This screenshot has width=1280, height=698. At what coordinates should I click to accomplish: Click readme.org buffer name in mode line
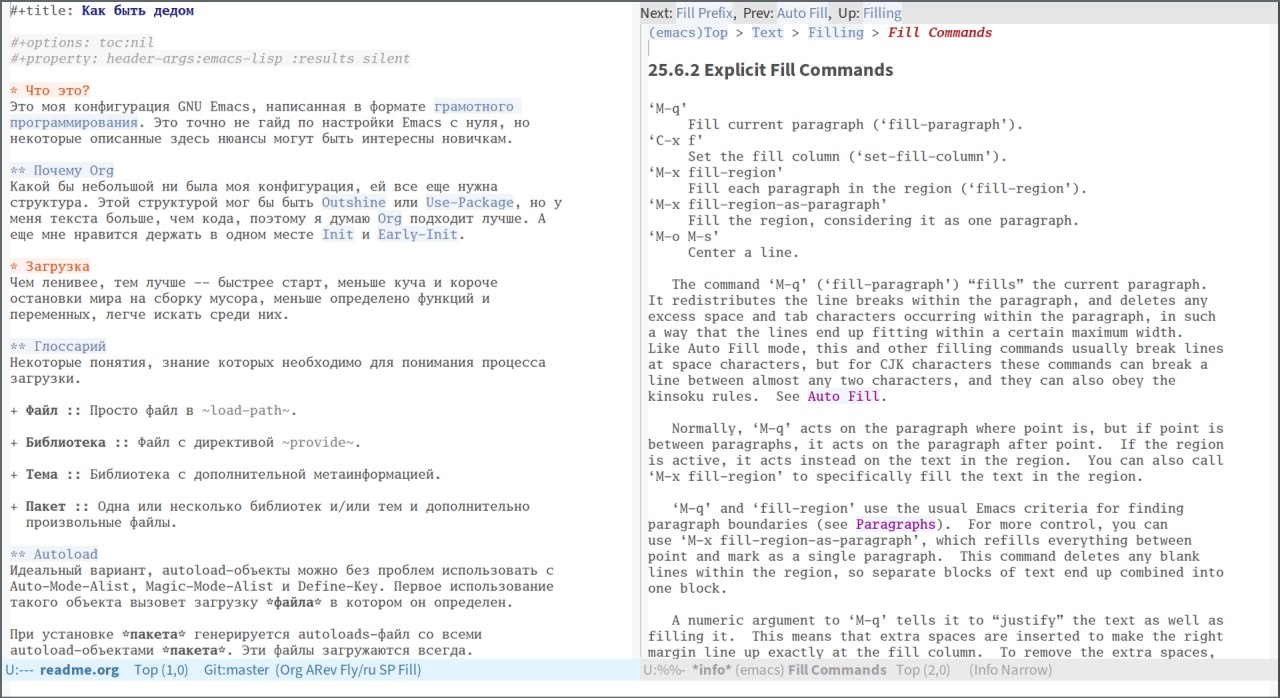pos(79,670)
